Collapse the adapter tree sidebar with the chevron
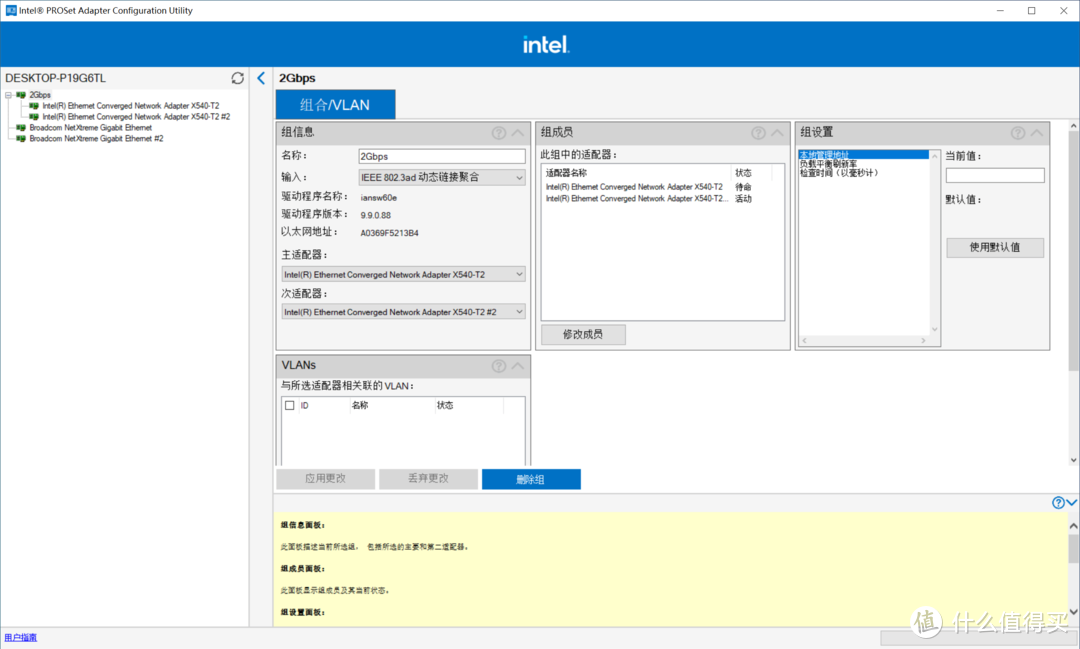This screenshot has width=1080, height=649. pyautogui.click(x=261, y=77)
